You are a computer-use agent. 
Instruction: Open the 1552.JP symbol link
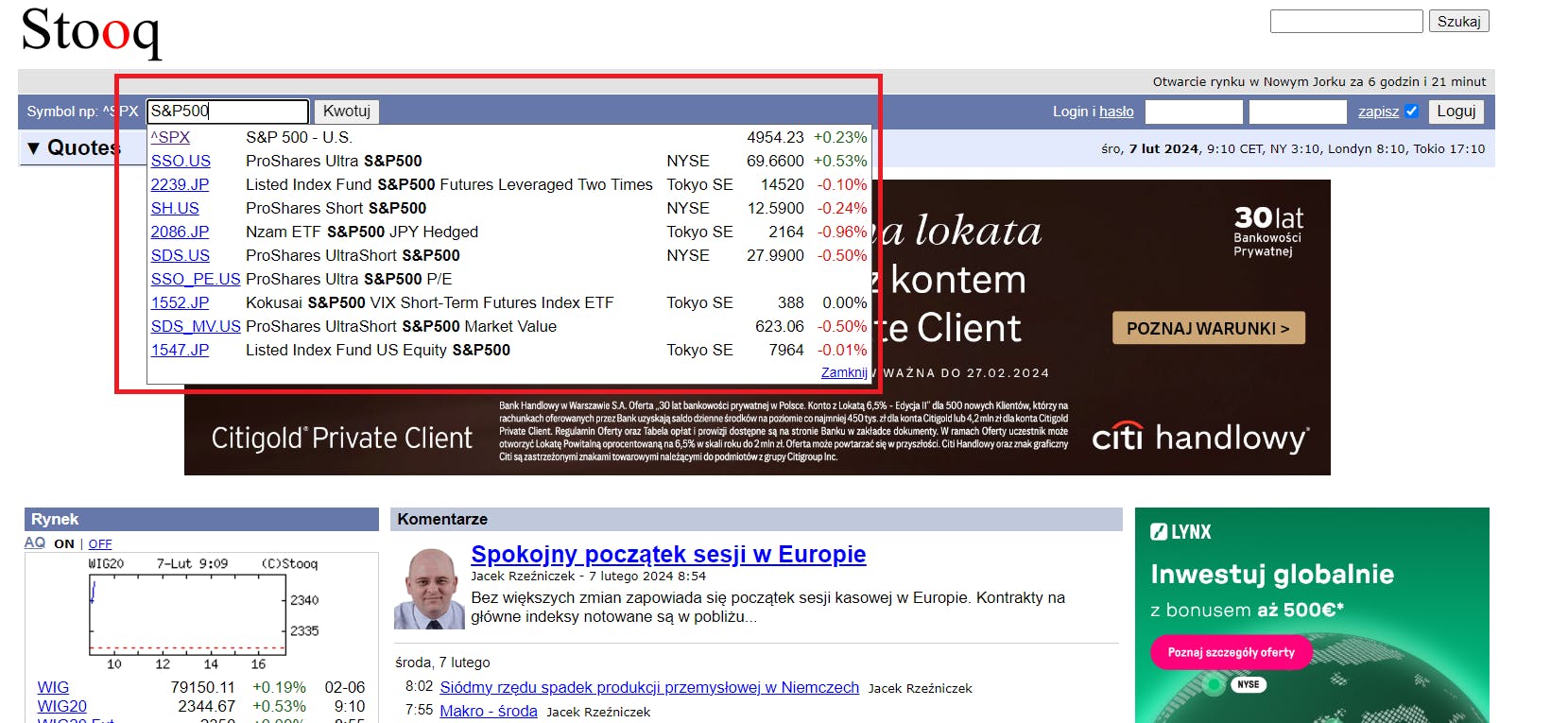180,302
